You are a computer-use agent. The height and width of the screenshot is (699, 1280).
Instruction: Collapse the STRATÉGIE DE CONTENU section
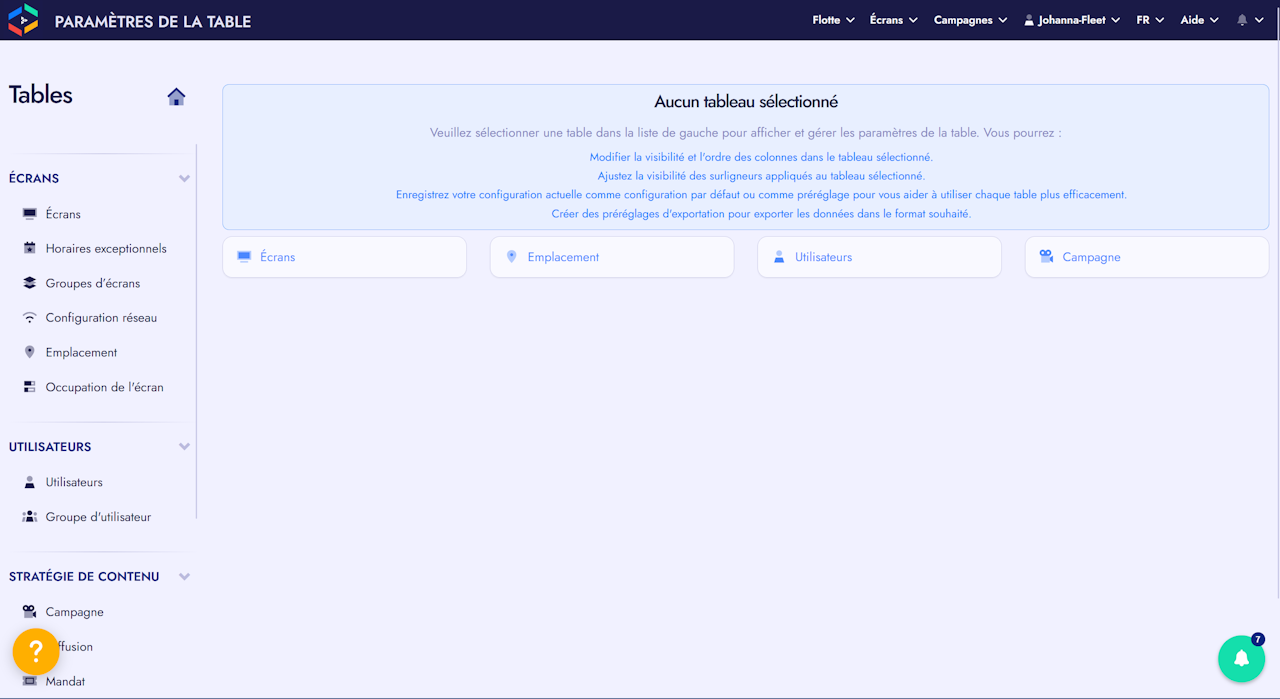[184, 577]
